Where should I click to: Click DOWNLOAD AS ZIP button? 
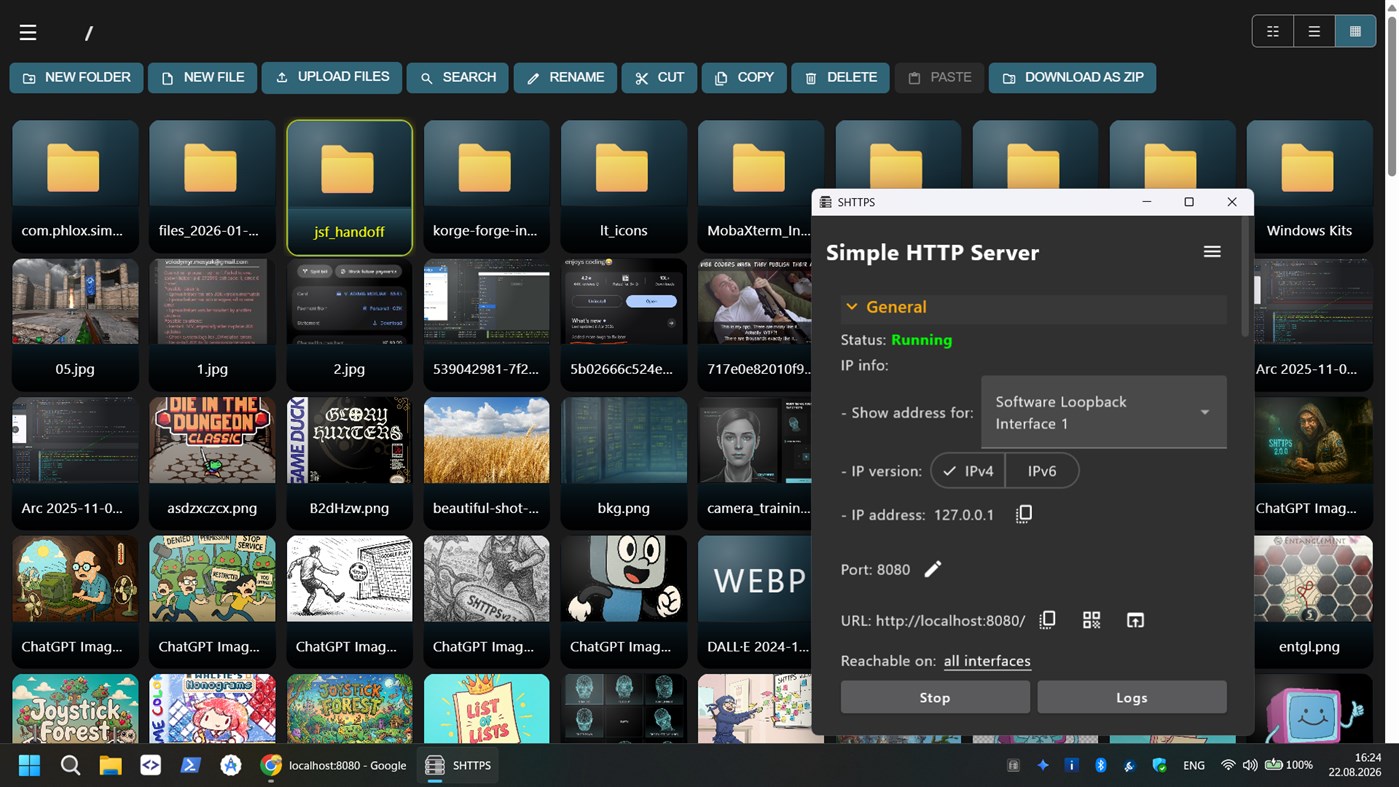tap(1072, 77)
